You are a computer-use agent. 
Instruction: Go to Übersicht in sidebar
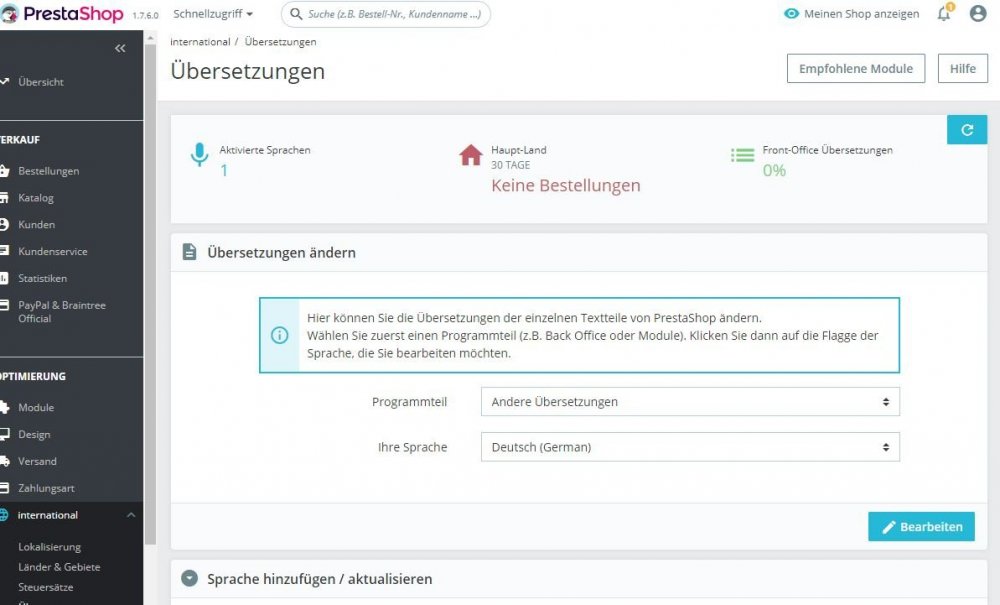point(41,82)
